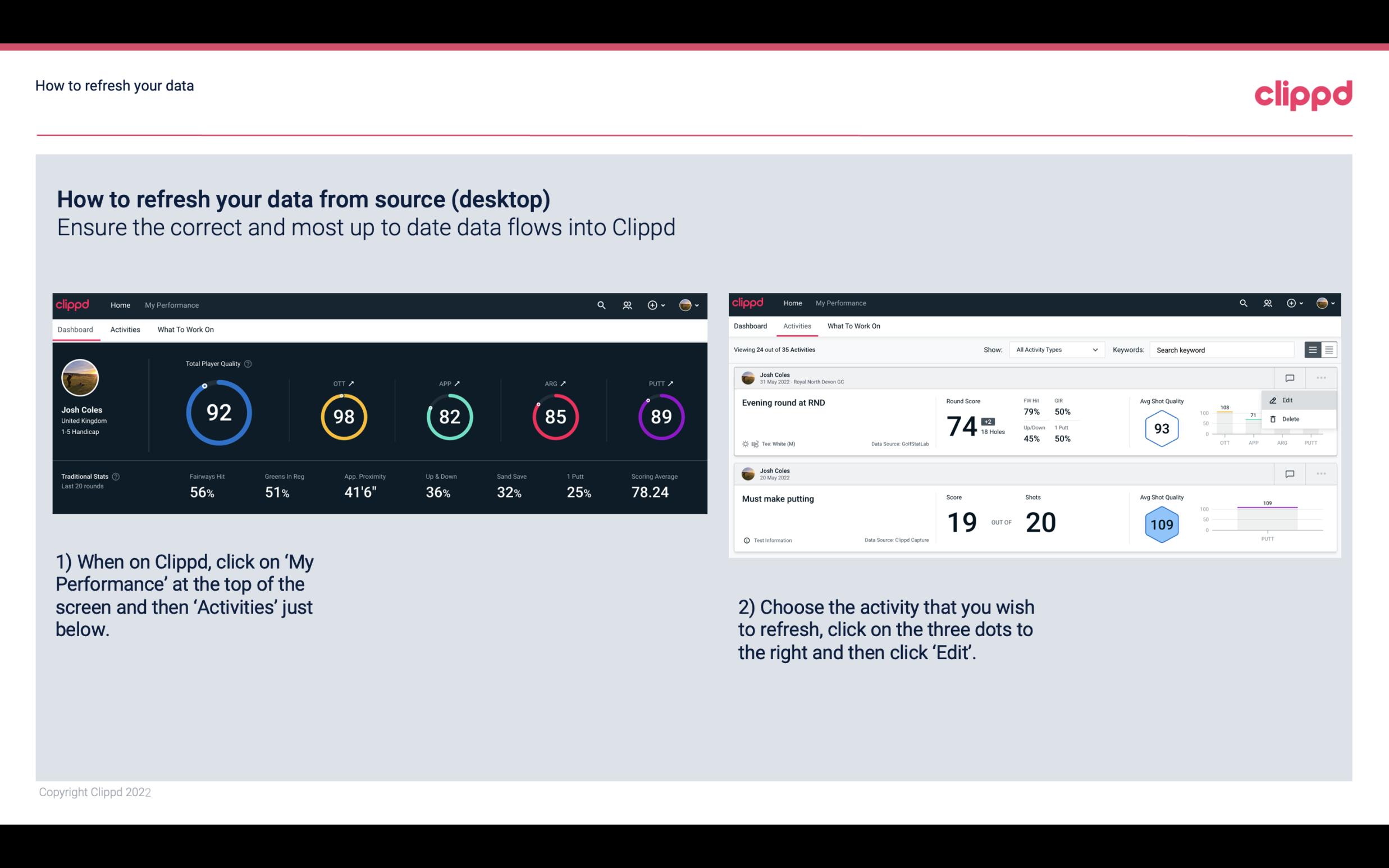Click Edit on Evening round activity
Image resolution: width=1389 pixels, height=868 pixels.
click(x=1290, y=400)
